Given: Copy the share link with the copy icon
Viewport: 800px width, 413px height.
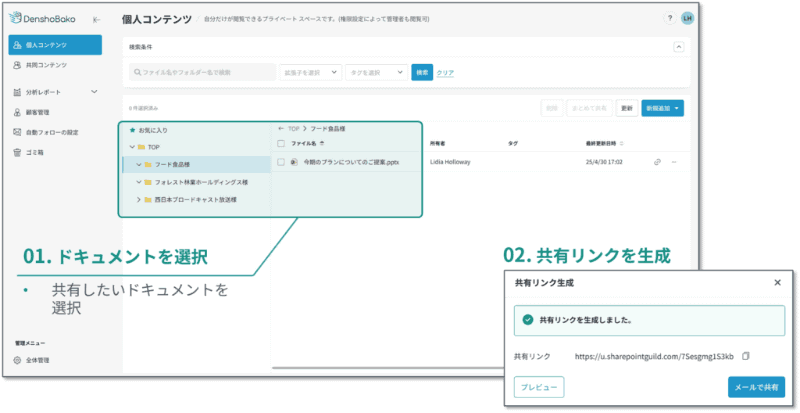Looking at the screenshot, I should (x=745, y=356).
